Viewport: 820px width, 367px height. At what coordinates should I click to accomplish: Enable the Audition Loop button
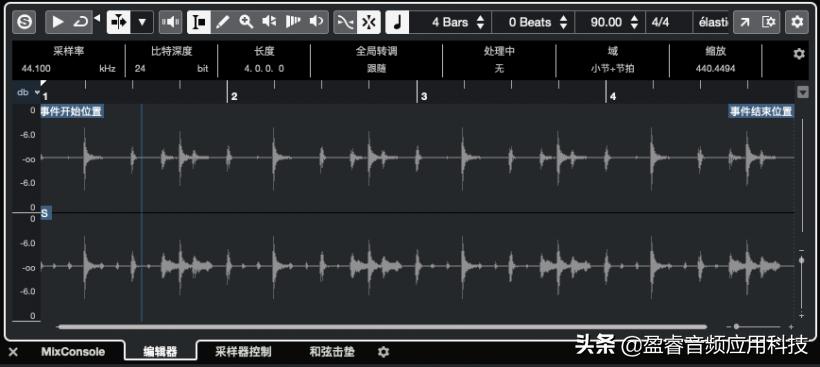[81, 22]
